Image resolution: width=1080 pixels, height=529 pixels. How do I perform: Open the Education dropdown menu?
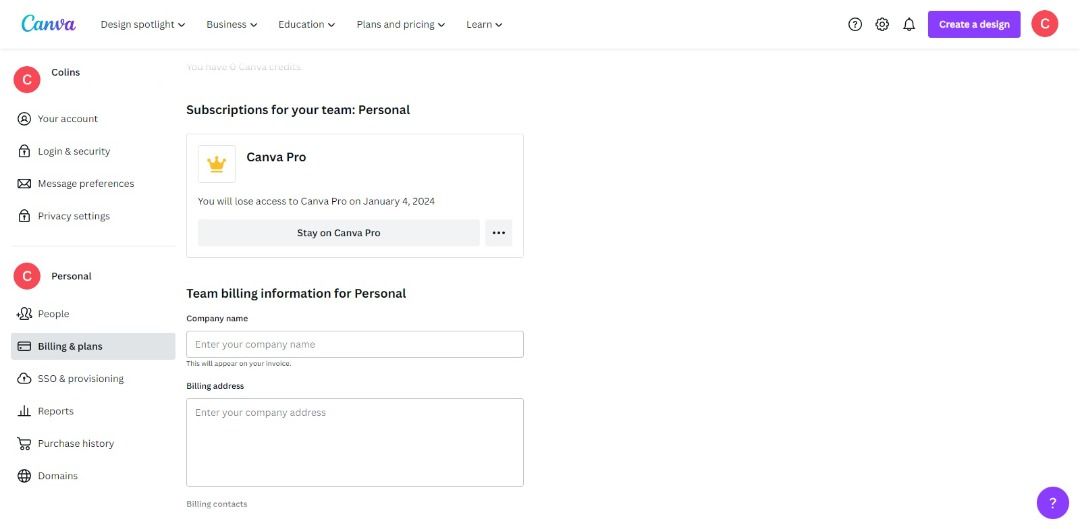307,24
